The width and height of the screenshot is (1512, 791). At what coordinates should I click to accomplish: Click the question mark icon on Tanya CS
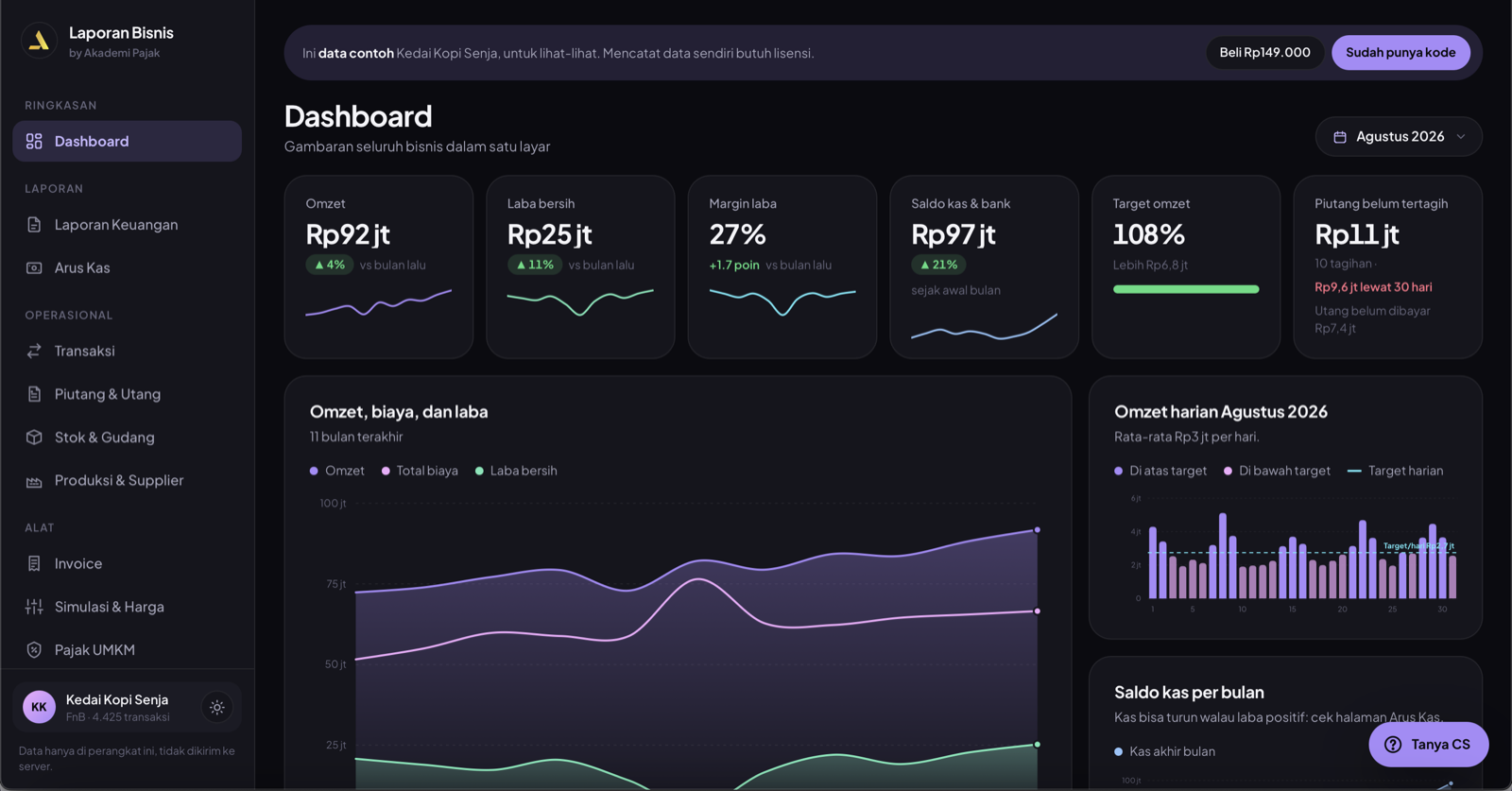[x=1393, y=745]
